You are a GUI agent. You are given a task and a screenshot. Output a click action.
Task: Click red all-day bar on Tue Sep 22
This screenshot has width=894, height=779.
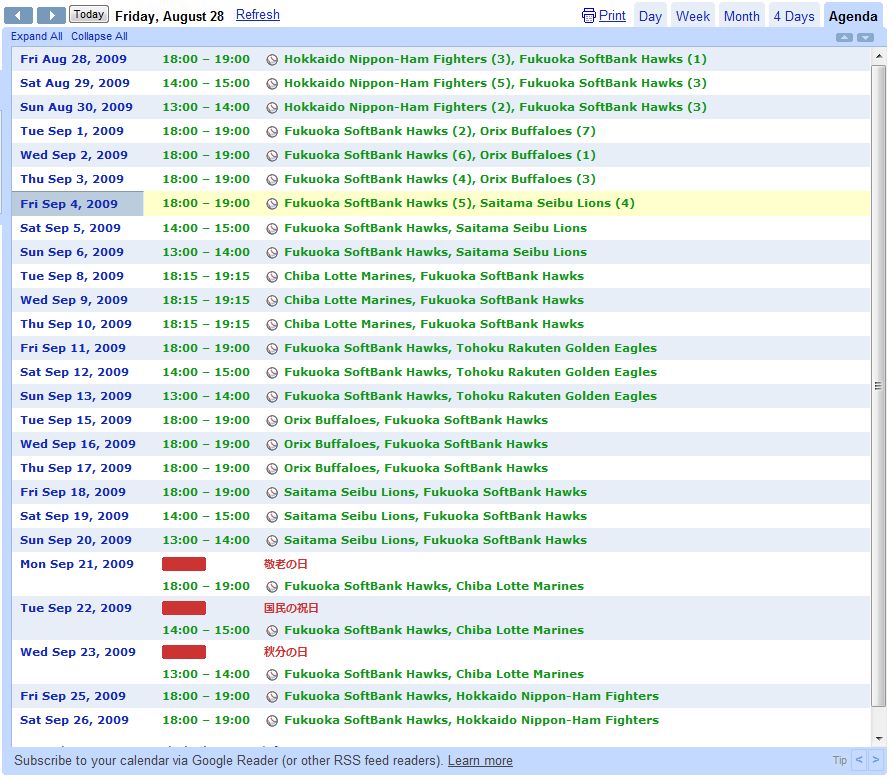coord(184,608)
